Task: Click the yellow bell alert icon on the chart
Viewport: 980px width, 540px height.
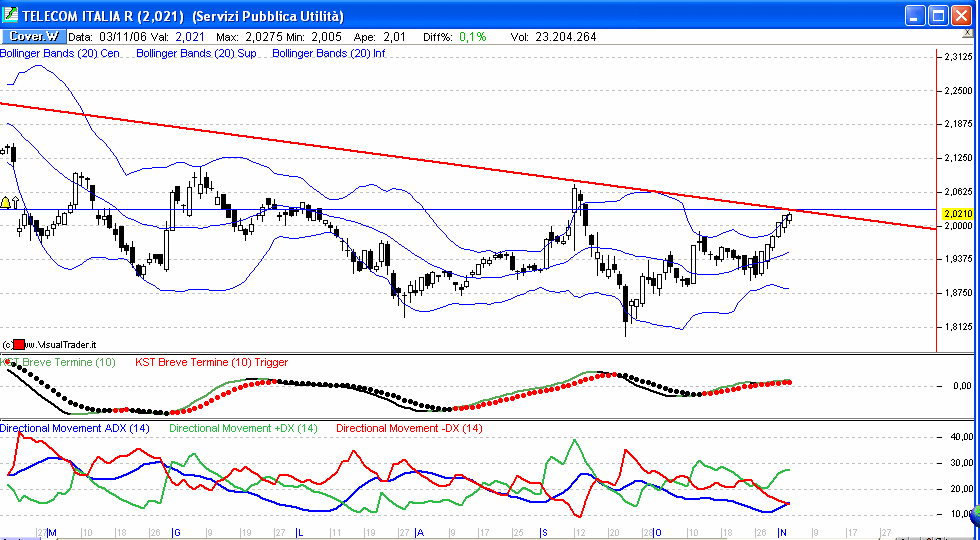Action: [x=6, y=202]
